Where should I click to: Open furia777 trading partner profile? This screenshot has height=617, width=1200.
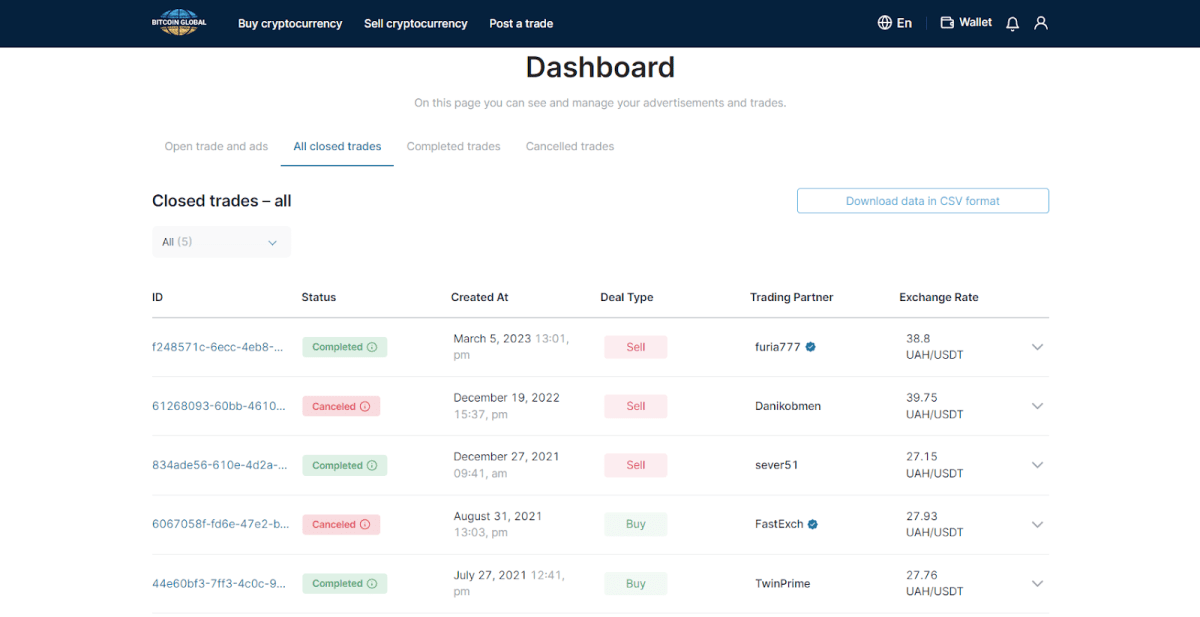[778, 347]
